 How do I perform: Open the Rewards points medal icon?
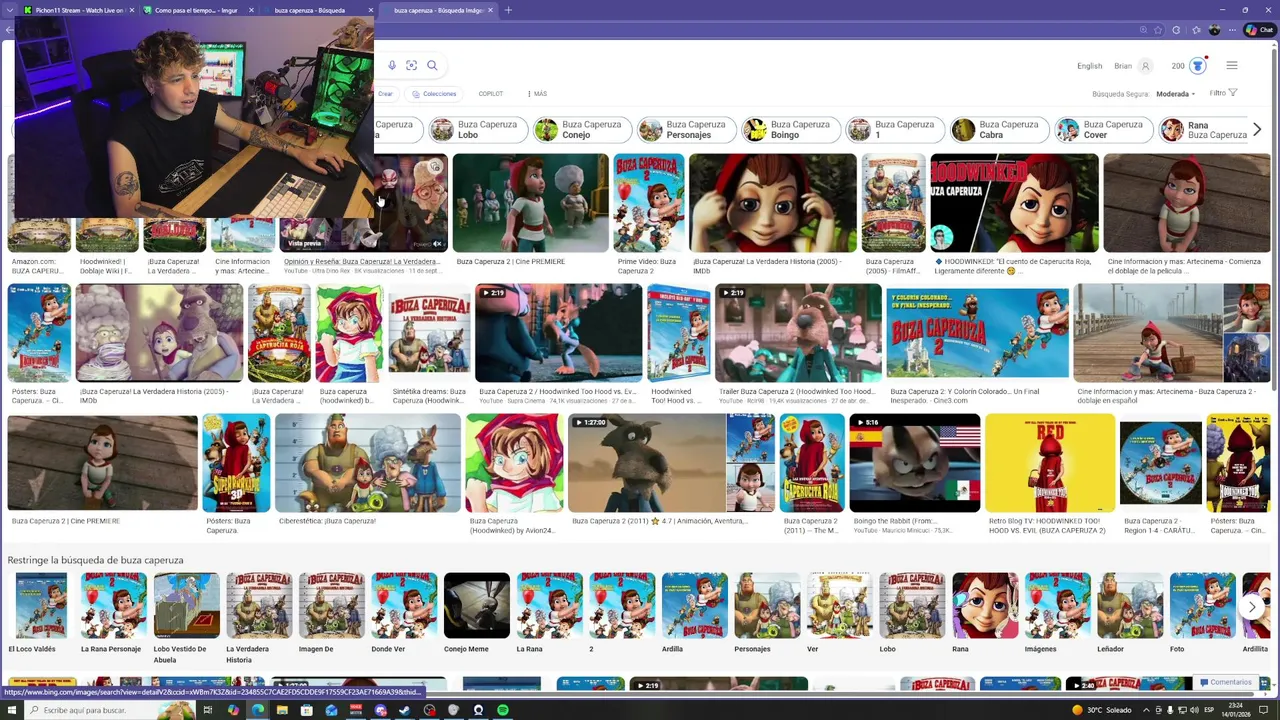[1197, 66]
